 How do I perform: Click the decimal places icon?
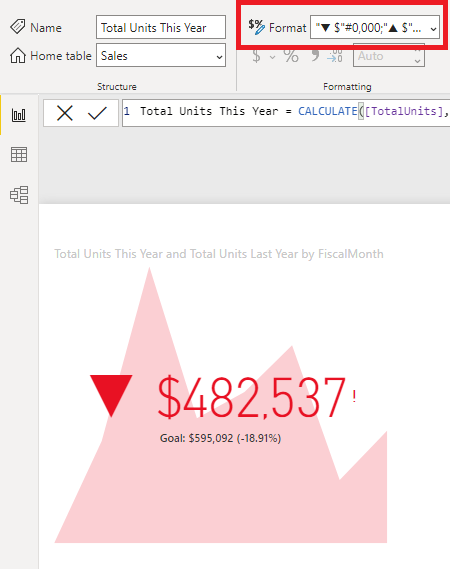335,56
